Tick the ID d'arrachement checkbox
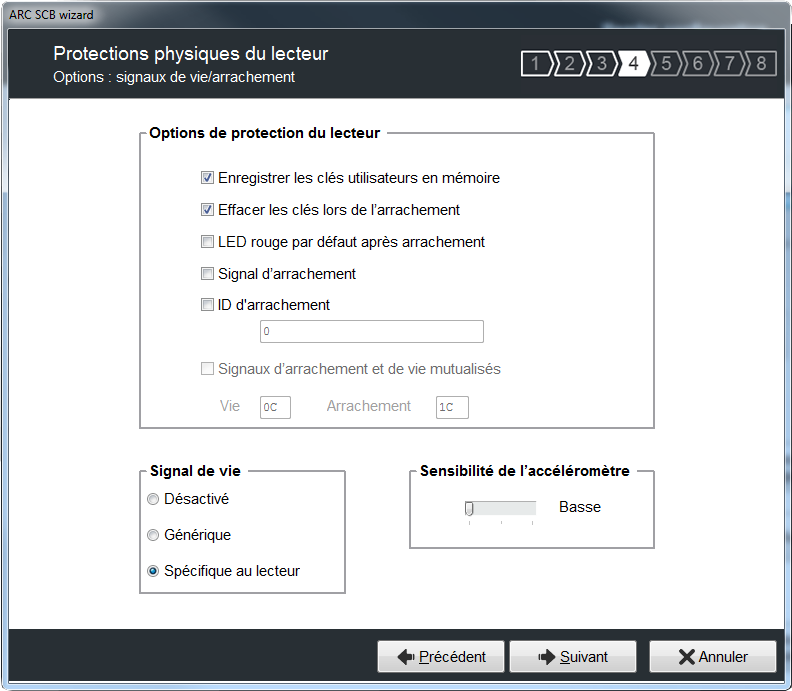Viewport: 792px width, 691px height. [208, 305]
